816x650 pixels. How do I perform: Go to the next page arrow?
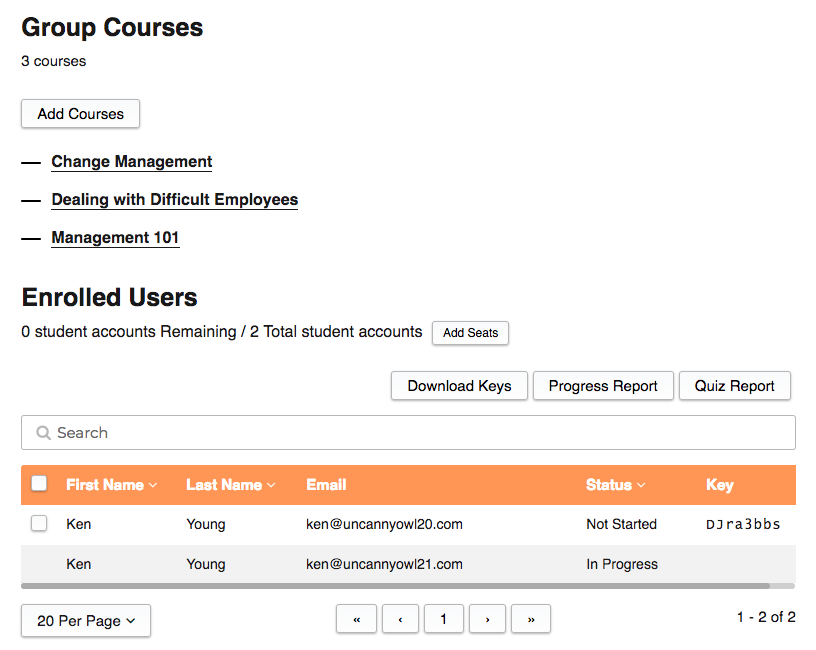487,619
